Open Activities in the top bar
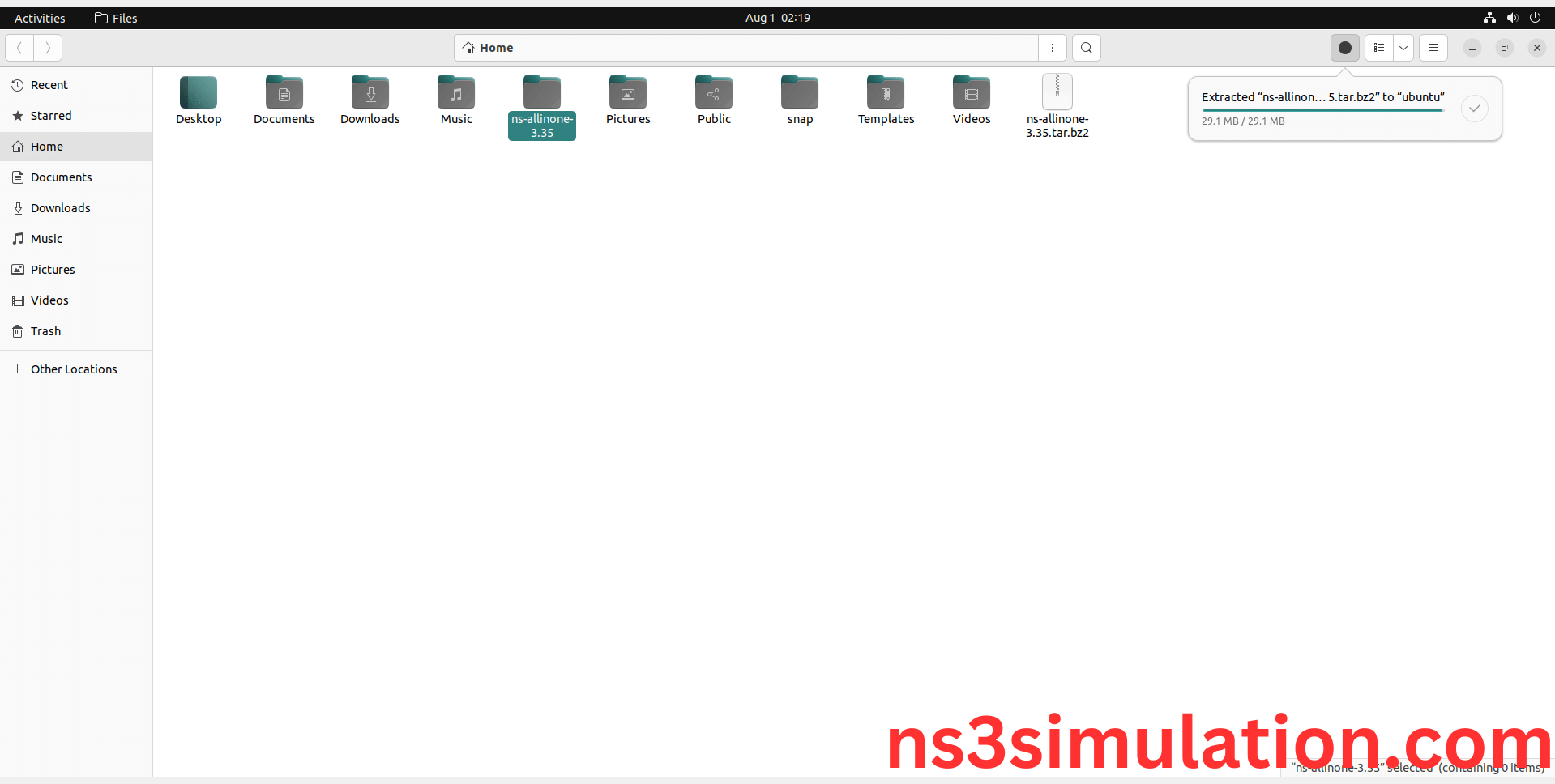Viewport: 1555px width, 784px height. [x=39, y=17]
